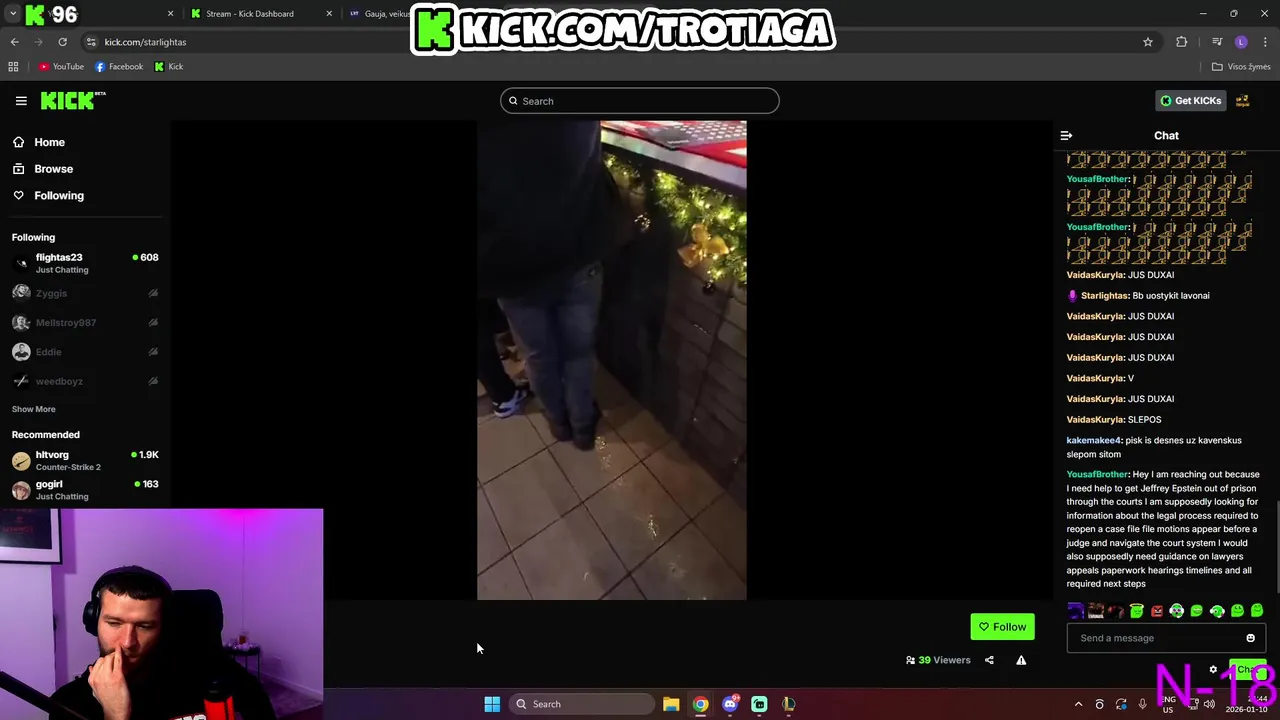Open the Chrome three-dot menu

[x=1266, y=42]
